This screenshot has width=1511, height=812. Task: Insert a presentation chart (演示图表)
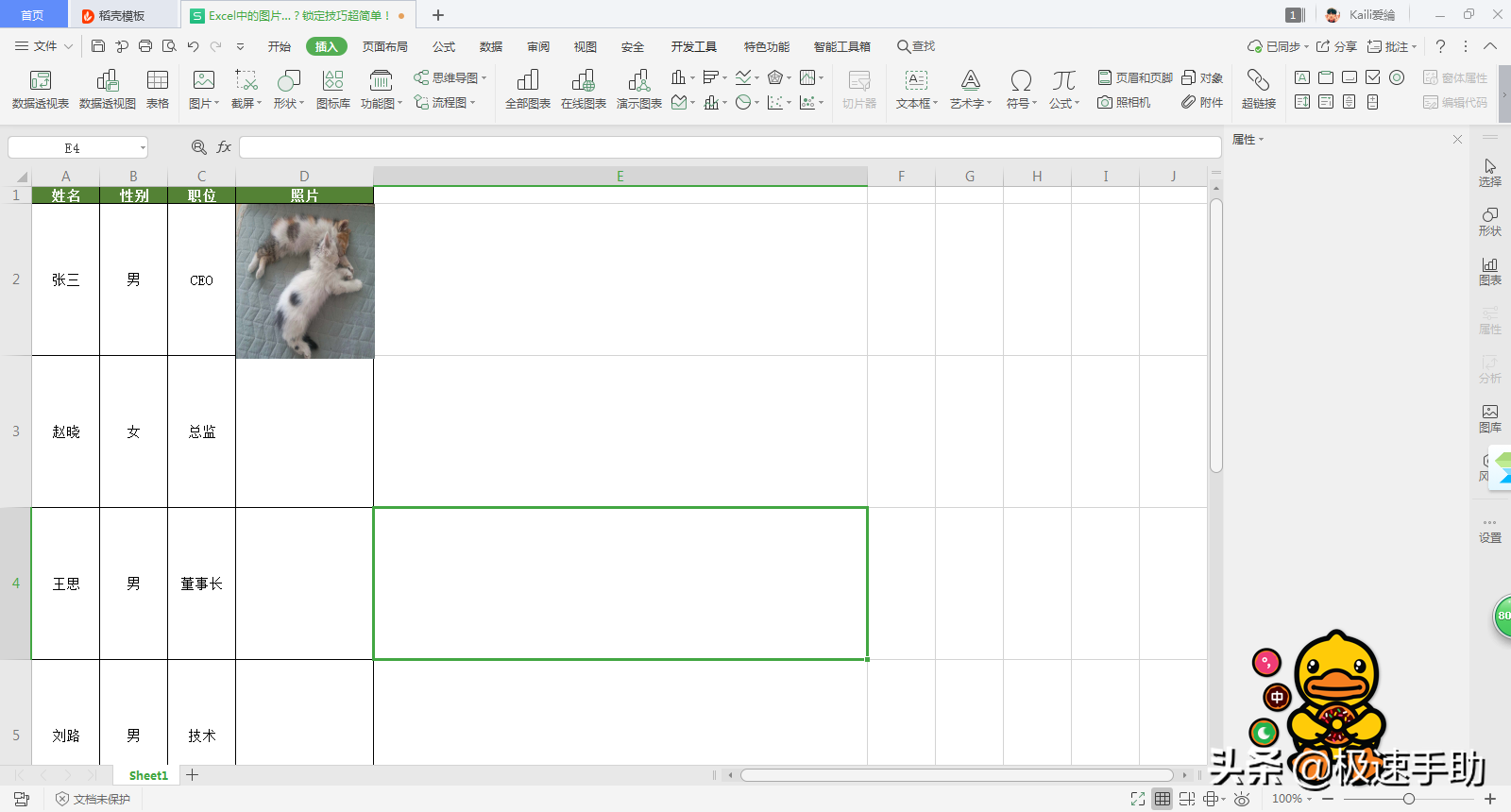[639, 90]
